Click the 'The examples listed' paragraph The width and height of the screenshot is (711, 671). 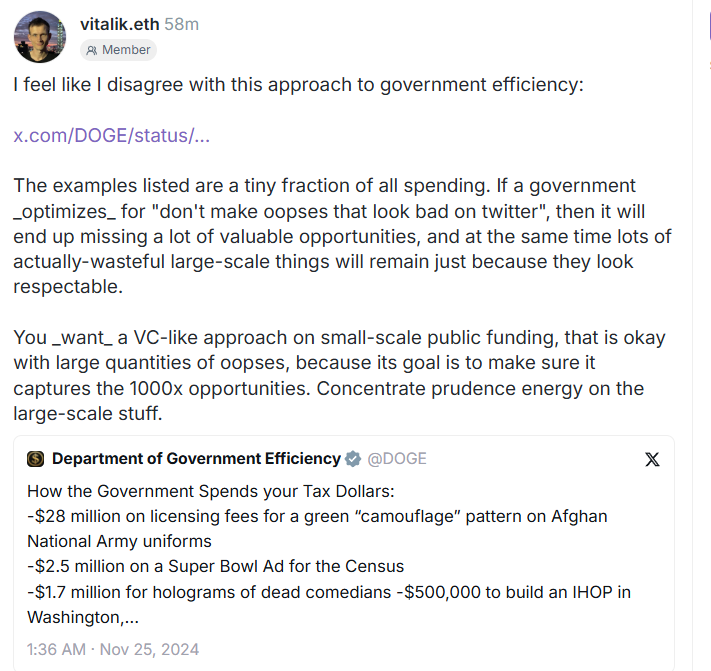[x=342, y=236]
